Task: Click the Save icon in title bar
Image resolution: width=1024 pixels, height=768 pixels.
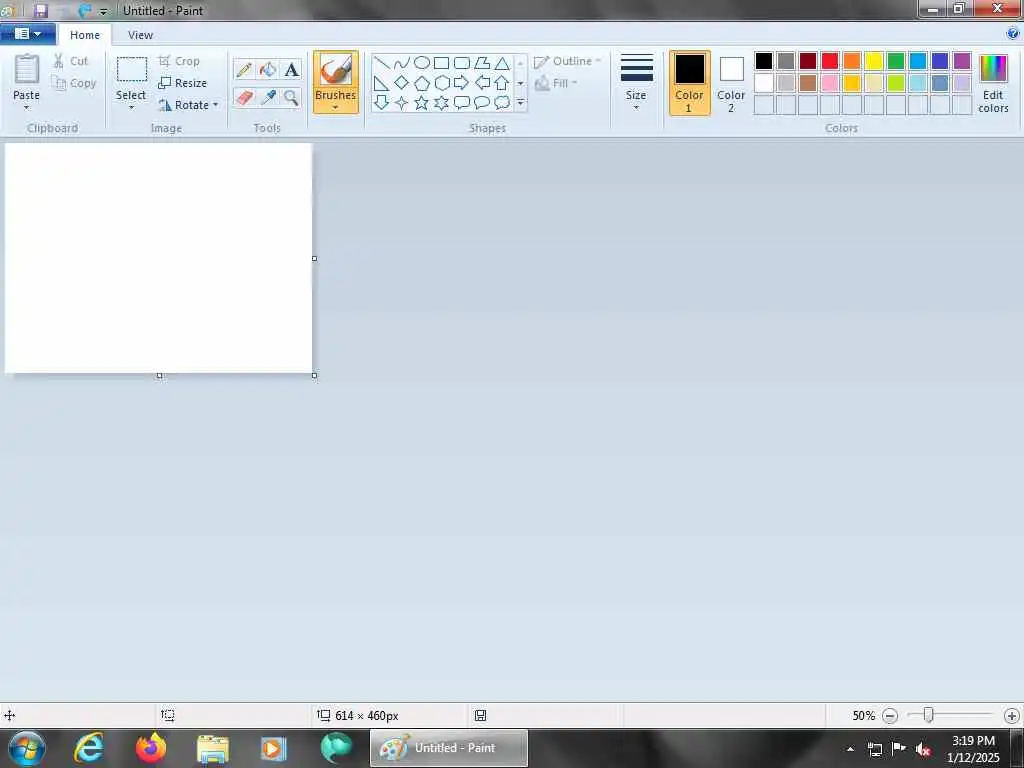Action: click(x=41, y=10)
